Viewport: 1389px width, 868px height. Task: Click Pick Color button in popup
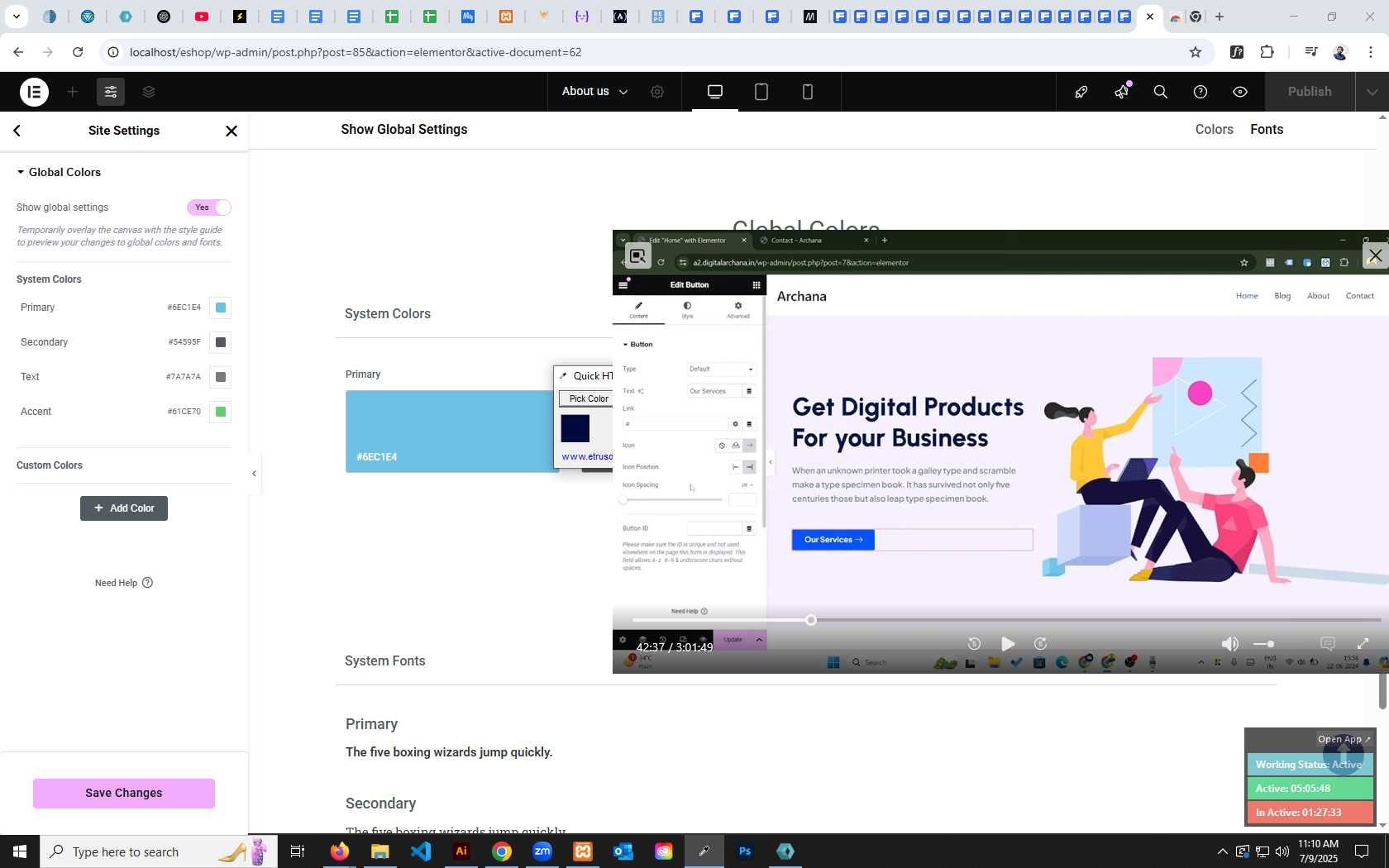[x=587, y=398]
